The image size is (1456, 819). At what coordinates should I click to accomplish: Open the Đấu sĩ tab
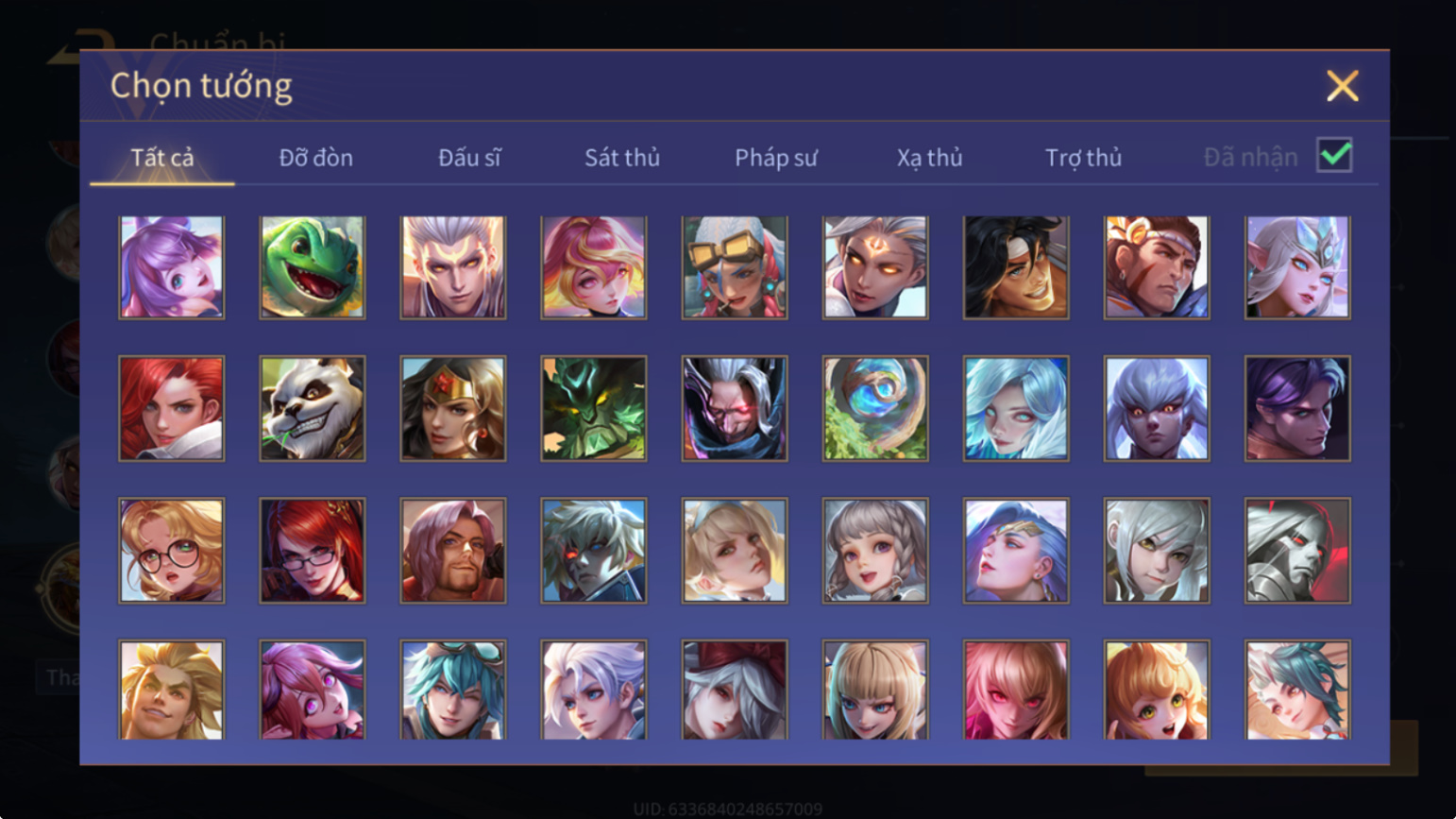pyautogui.click(x=469, y=158)
